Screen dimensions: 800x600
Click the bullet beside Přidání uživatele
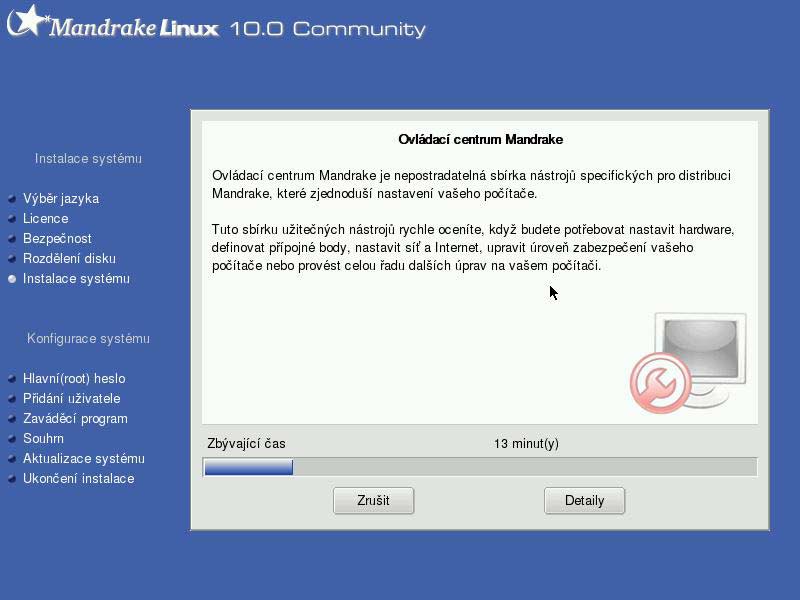(x=12, y=398)
